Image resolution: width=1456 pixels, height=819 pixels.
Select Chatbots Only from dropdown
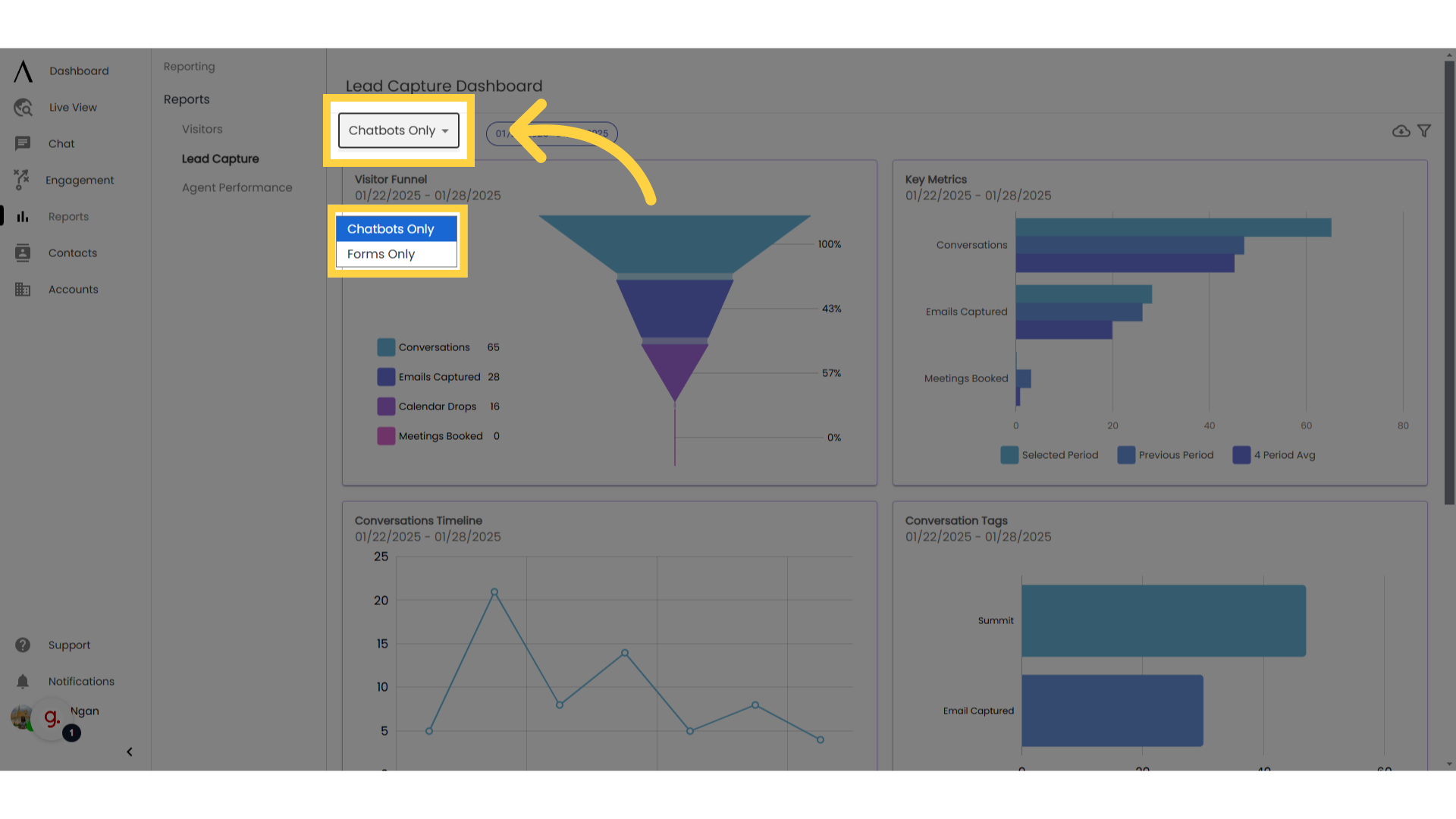[390, 229]
